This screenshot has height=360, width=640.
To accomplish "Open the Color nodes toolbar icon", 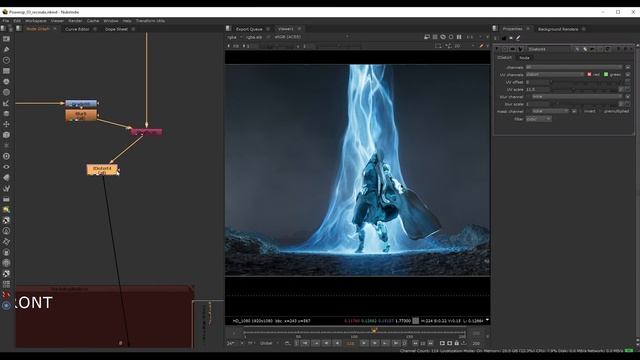I will tap(6, 82).
